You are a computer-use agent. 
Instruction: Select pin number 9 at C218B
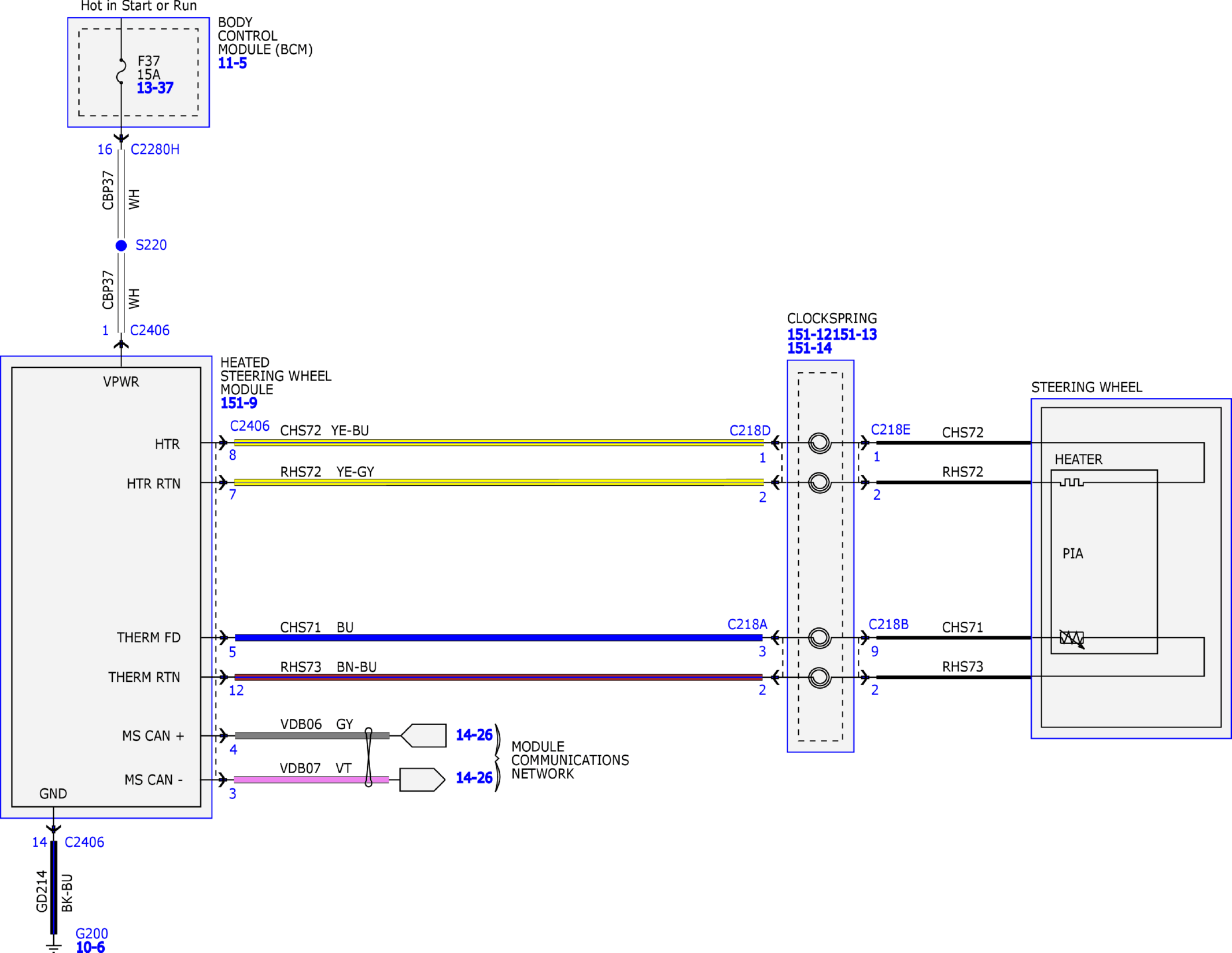pos(875,652)
